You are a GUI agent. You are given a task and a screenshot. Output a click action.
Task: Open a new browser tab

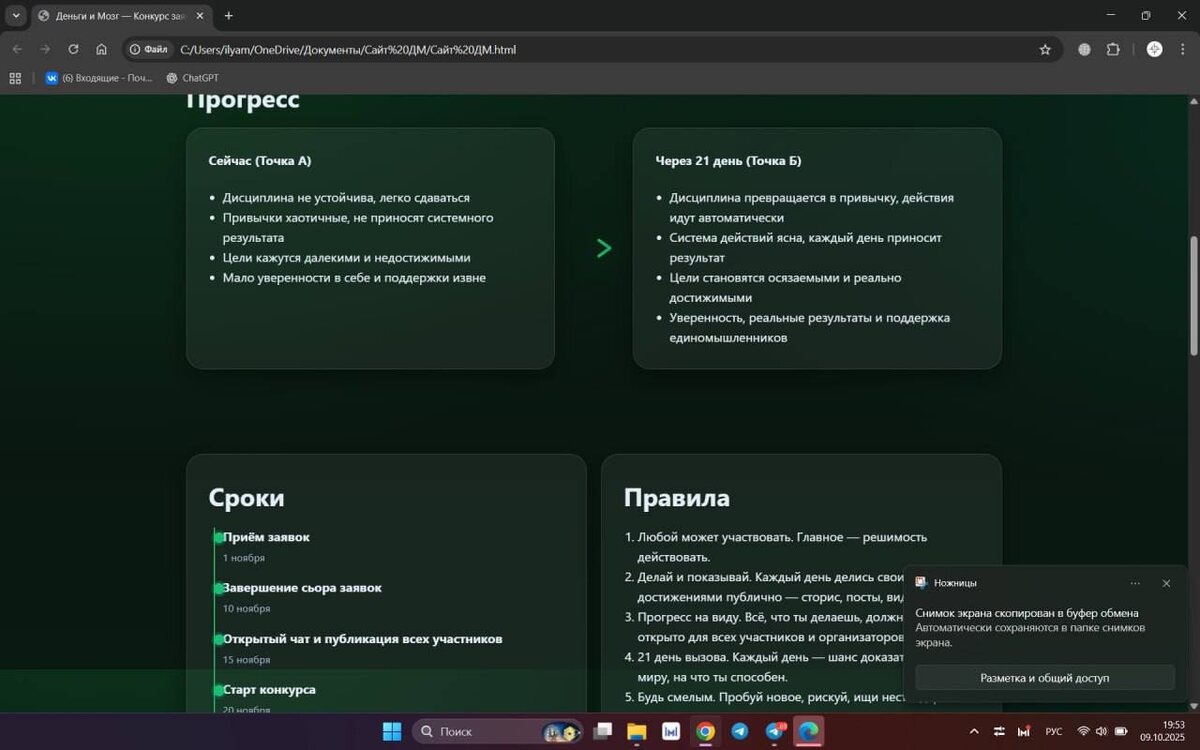tap(229, 16)
